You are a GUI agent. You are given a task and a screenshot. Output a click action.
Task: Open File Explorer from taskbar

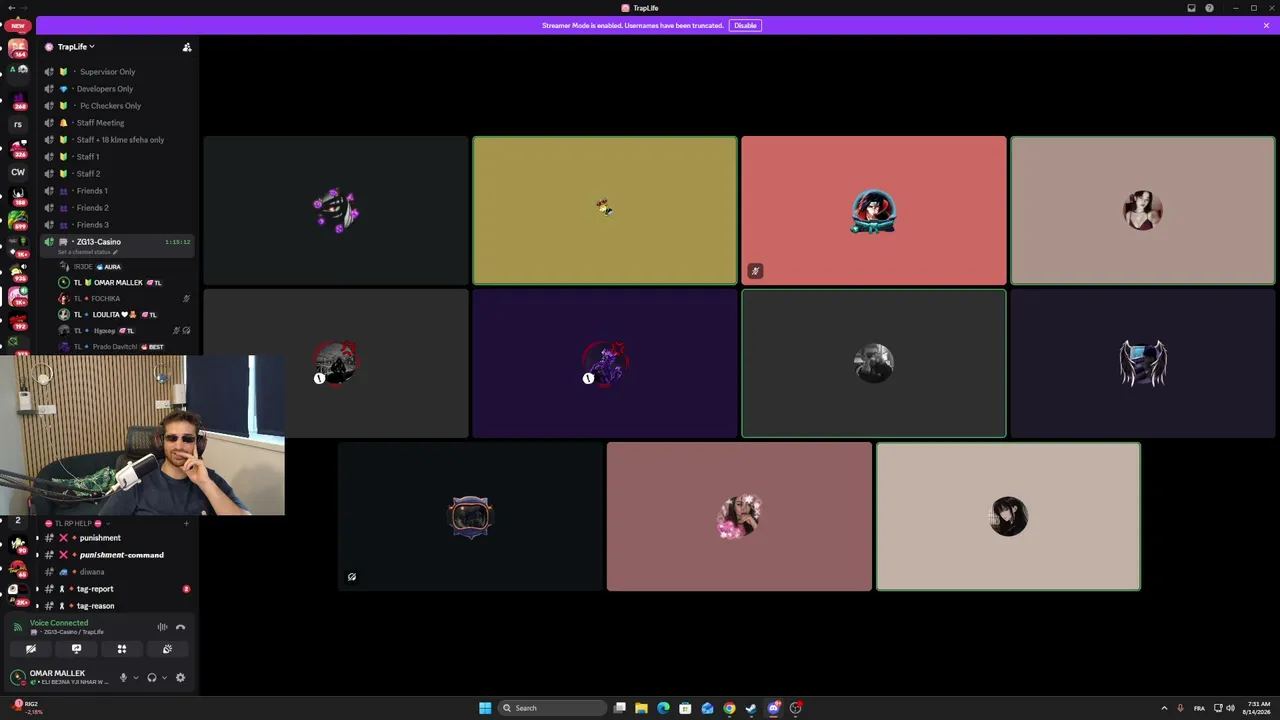[641, 708]
